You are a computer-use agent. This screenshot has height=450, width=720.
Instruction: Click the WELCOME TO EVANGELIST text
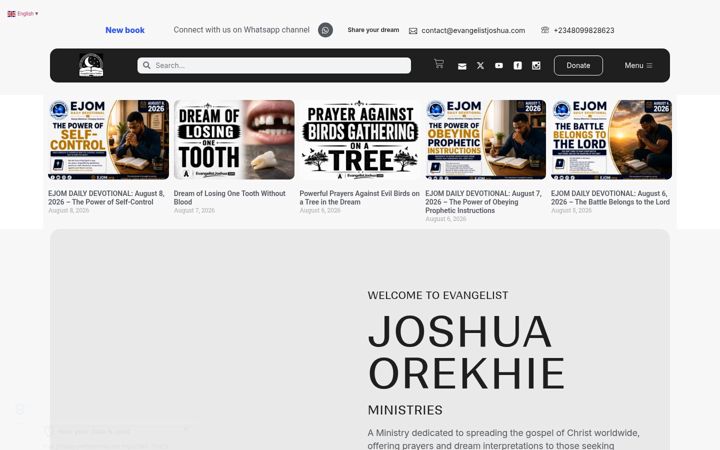pos(438,295)
